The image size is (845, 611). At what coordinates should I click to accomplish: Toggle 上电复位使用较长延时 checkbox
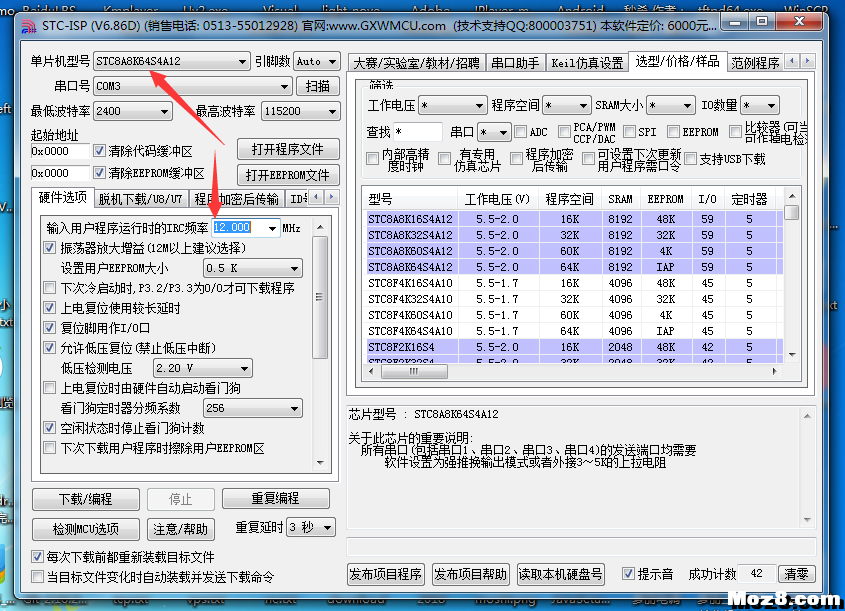click(50, 308)
